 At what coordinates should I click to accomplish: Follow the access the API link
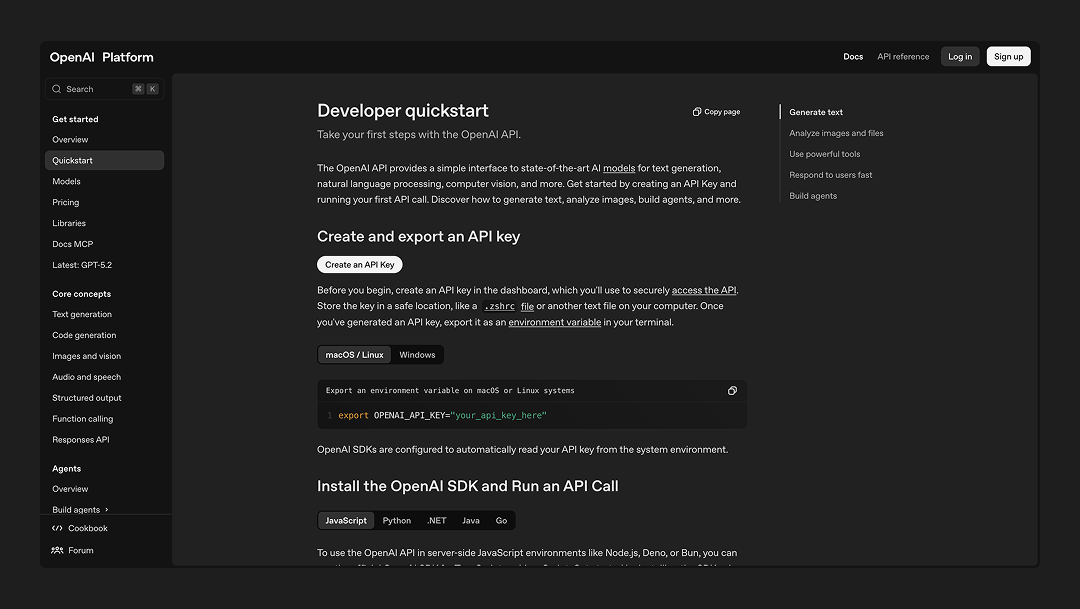[x=703, y=290]
